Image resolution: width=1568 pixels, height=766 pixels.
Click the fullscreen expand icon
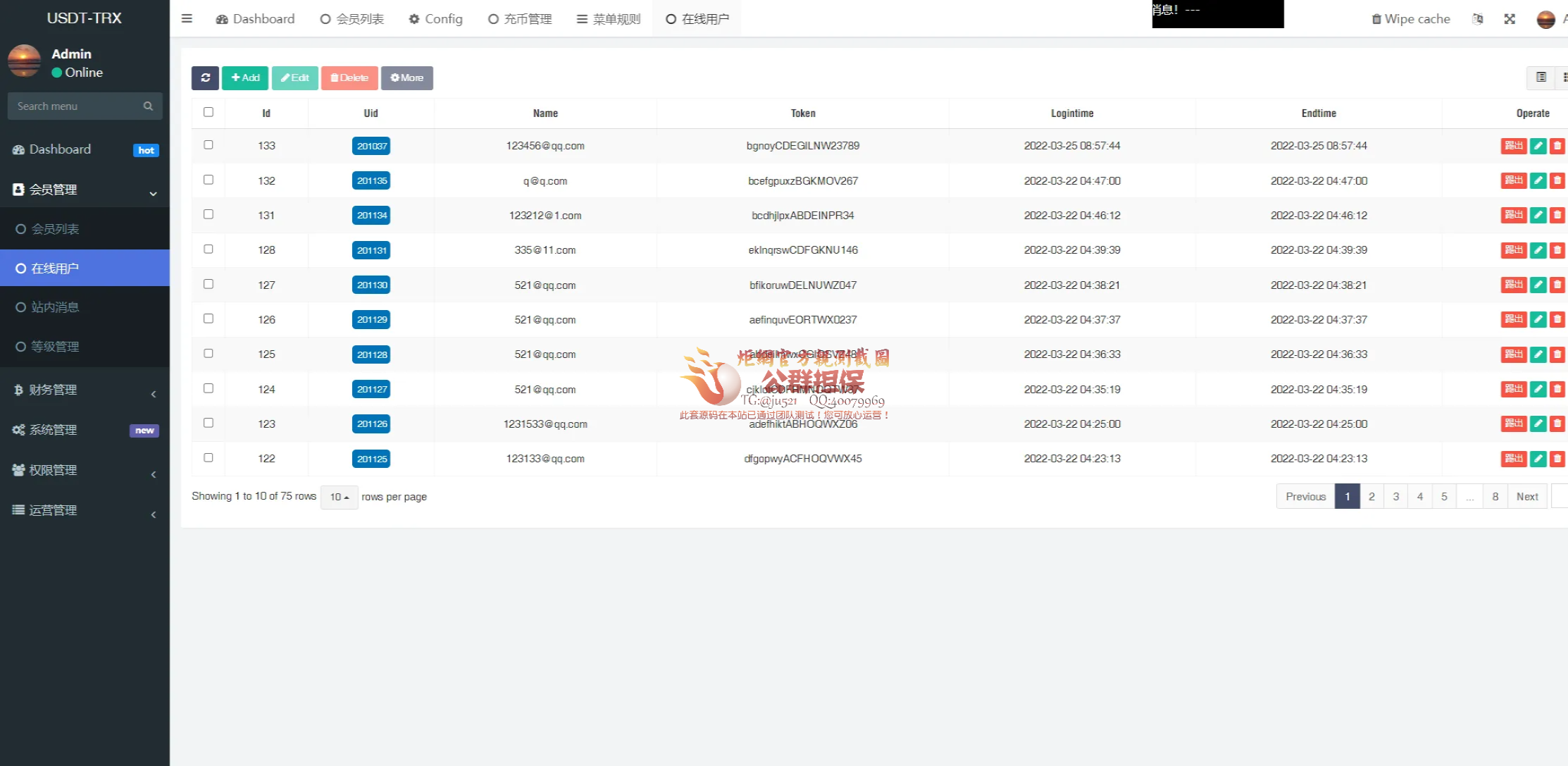(x=1509, y=19)
